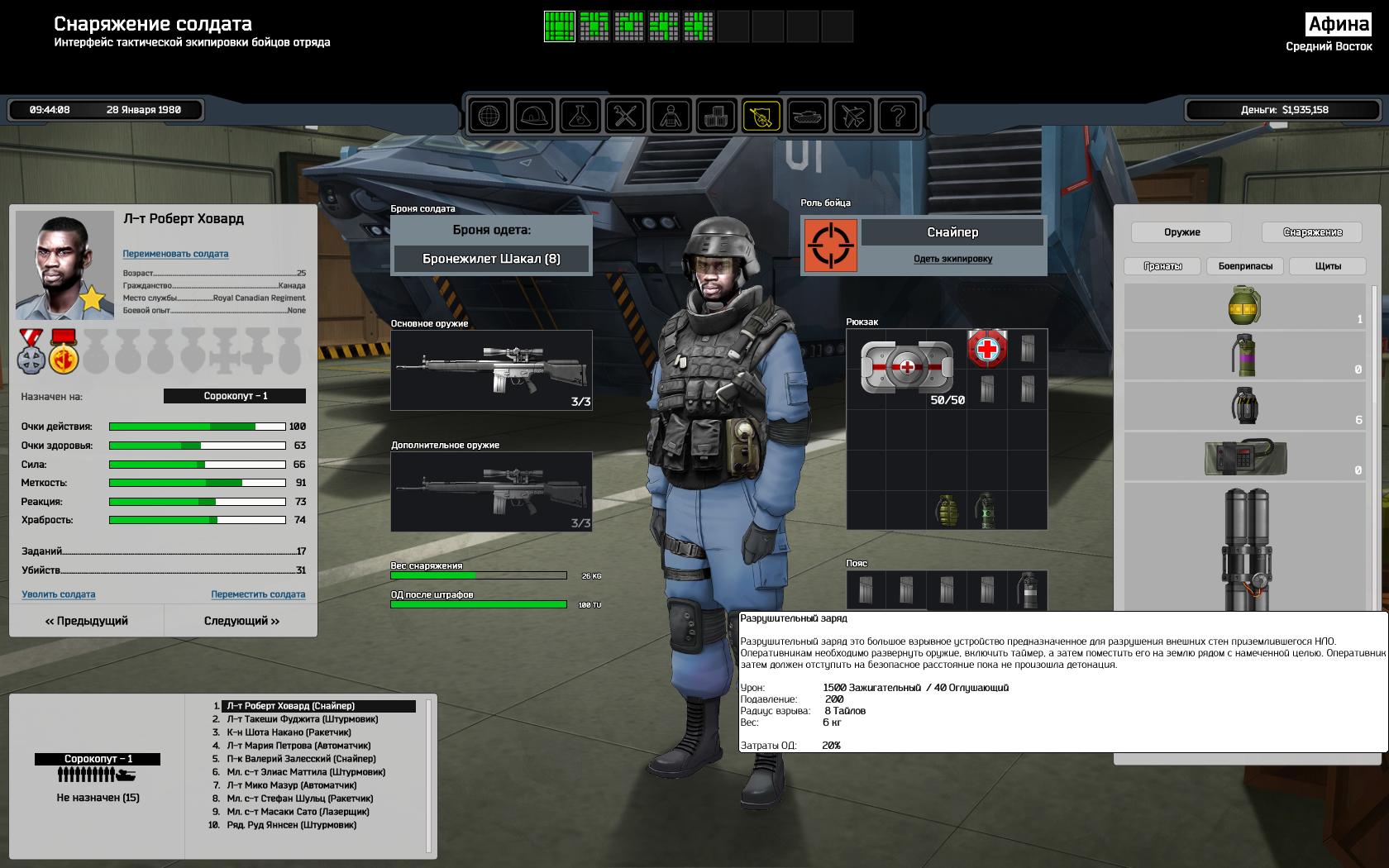
Task: Pick the green-lit grenade in the backpack
Action: coord(986,510)
